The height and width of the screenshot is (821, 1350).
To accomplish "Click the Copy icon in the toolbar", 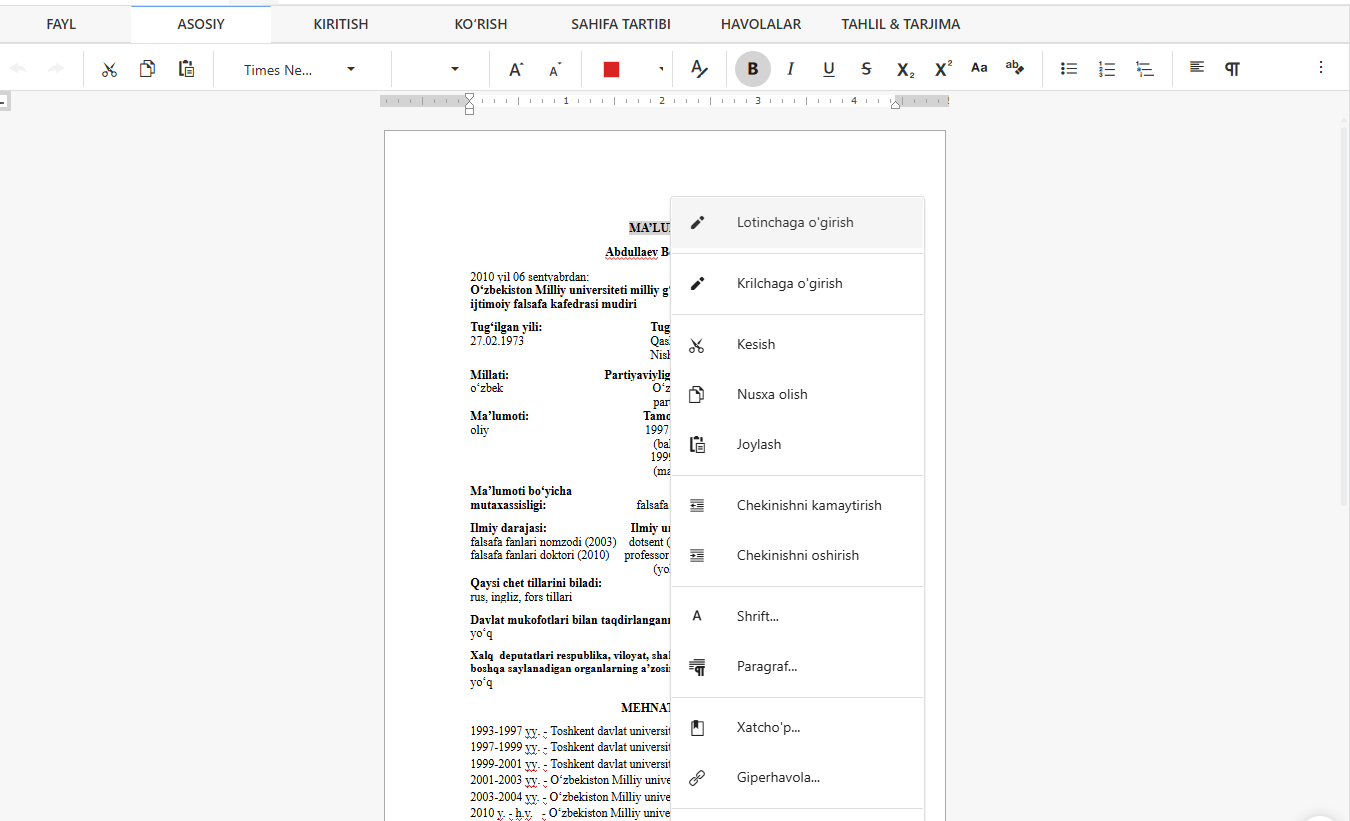I will (147, 69).
